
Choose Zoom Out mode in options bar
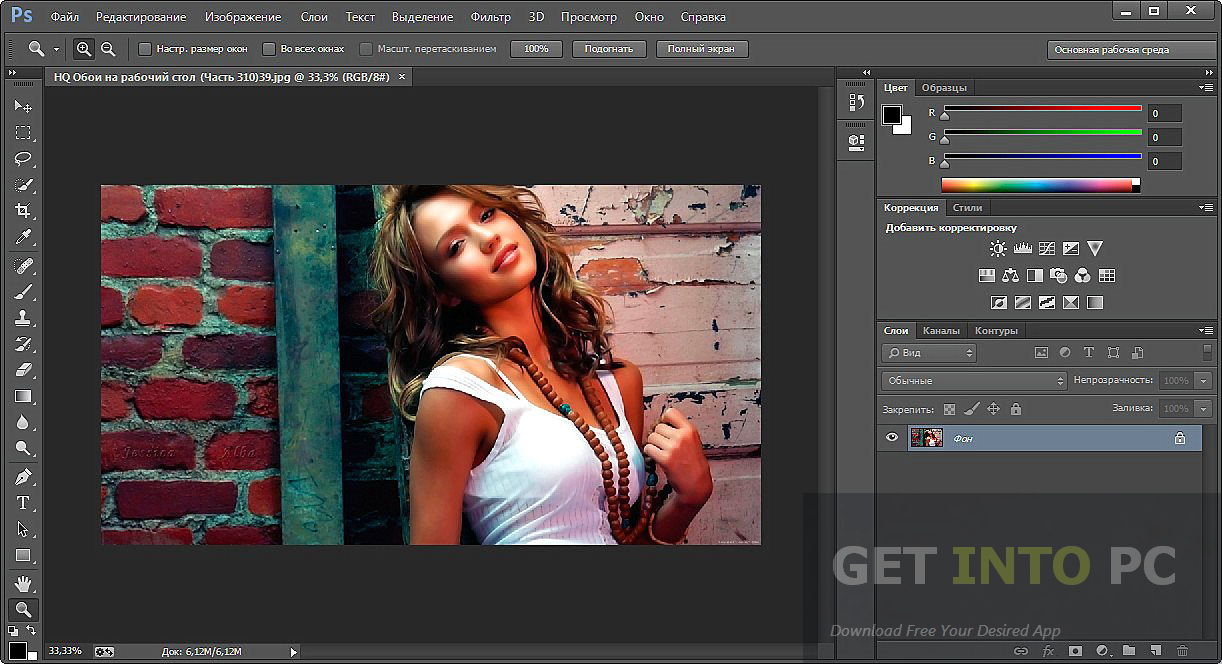[x=108, y=49]
